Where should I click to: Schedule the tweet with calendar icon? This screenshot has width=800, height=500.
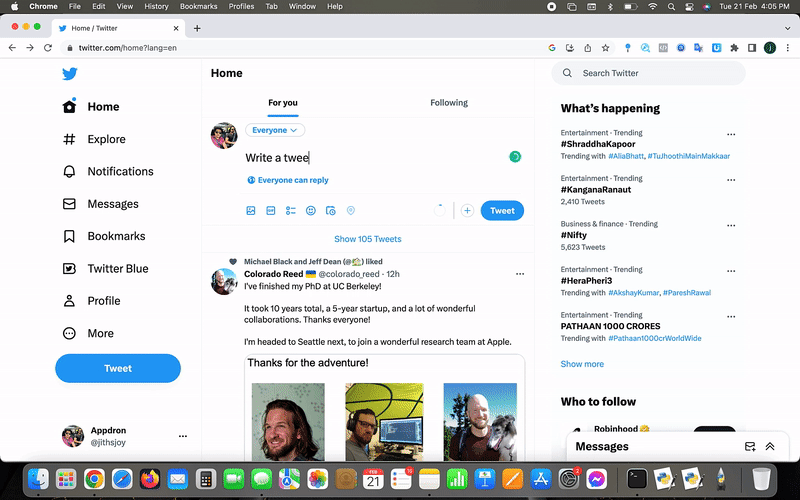point(331,211)
